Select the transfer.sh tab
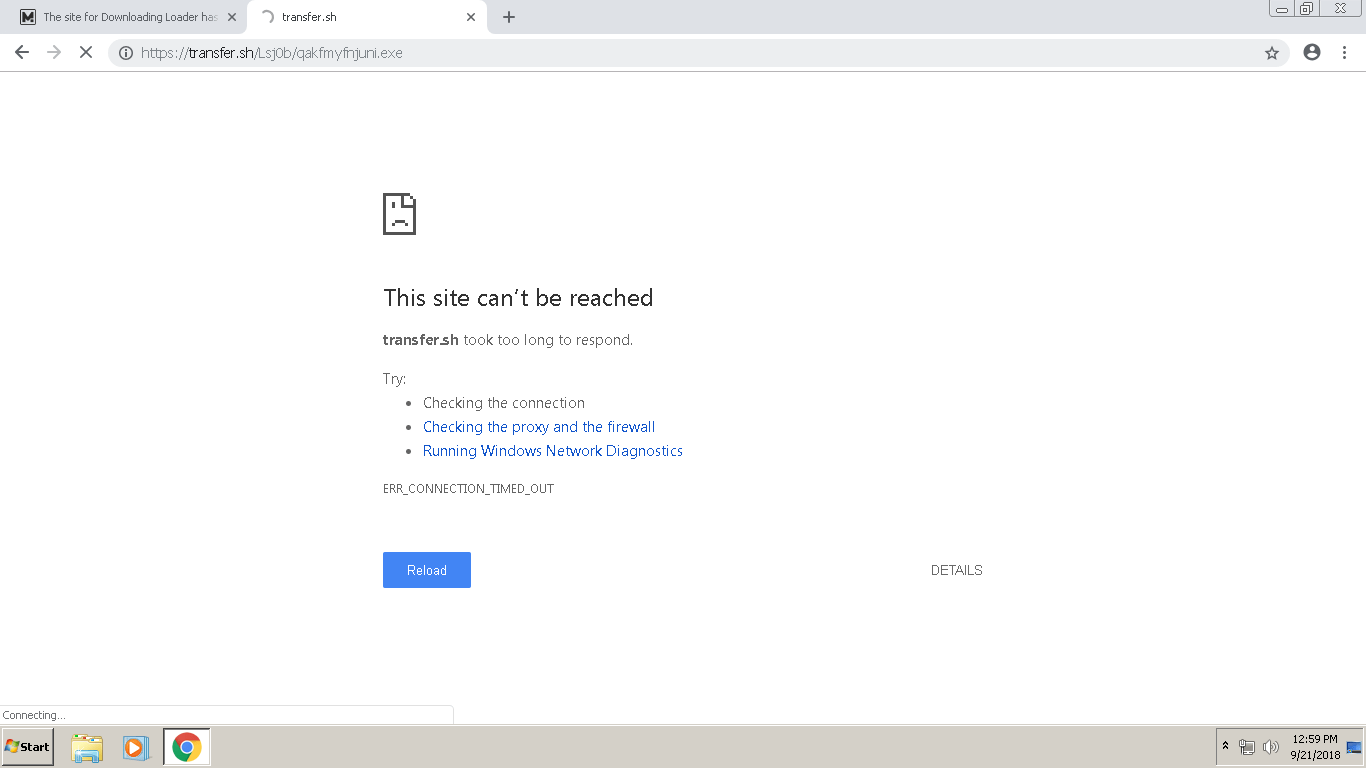Viewport: 1366px width, 768px height. click(367, 17)
